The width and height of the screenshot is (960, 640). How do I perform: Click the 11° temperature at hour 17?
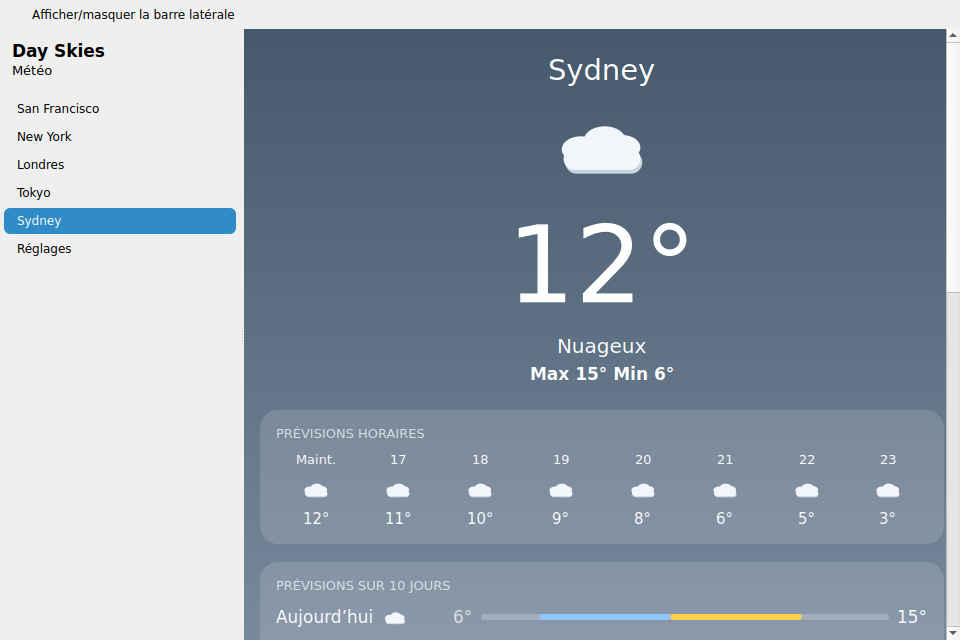tap(398, 518)
